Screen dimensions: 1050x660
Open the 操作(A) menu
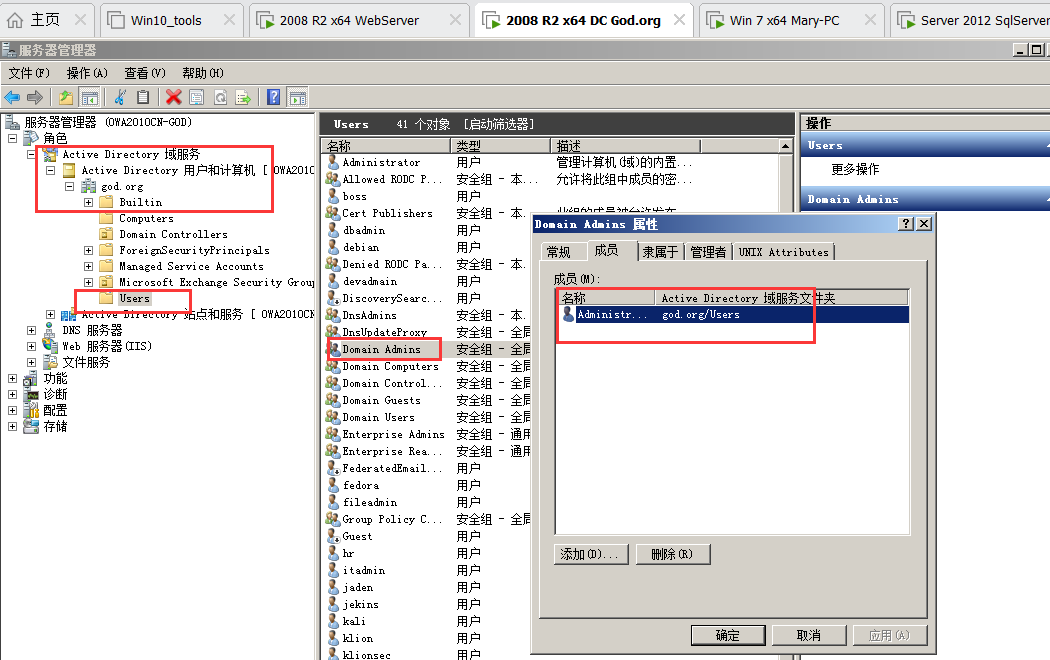(x=87, y=73)
